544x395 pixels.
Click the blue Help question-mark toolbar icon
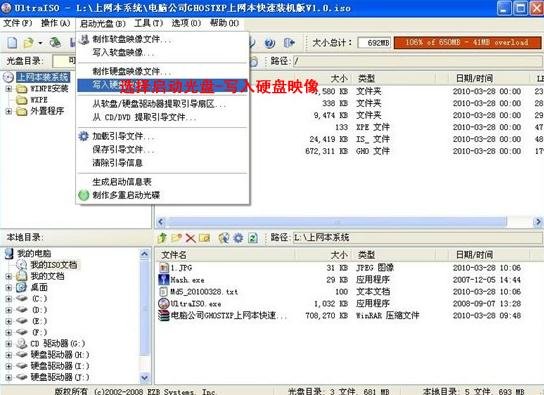270,43
